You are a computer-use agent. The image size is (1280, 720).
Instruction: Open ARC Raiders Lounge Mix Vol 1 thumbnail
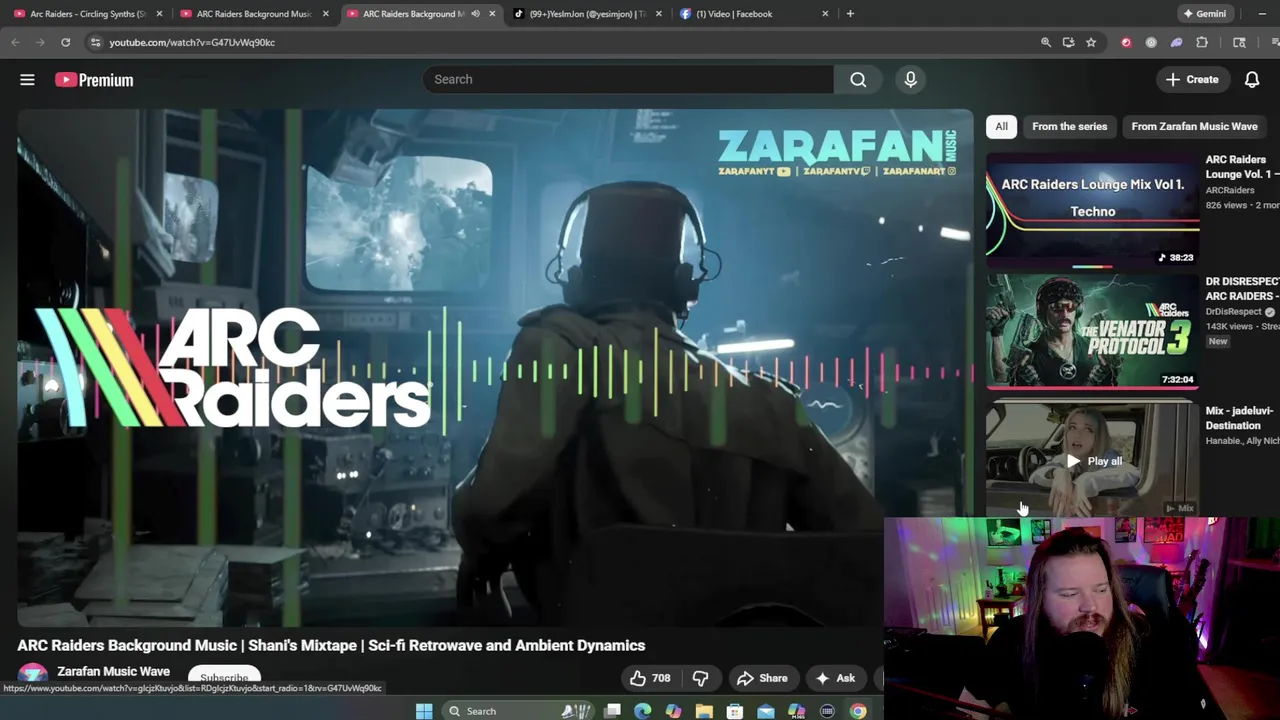click(1092, 211)
